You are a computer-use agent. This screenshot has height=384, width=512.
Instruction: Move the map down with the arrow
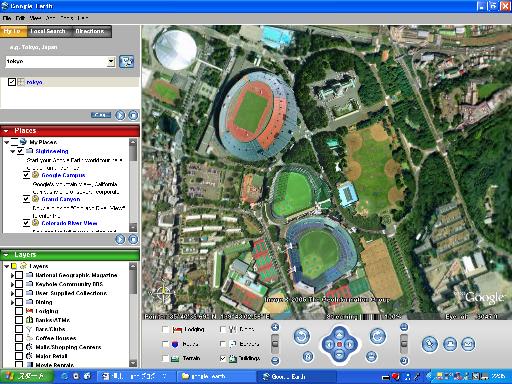tap(339, 355)
